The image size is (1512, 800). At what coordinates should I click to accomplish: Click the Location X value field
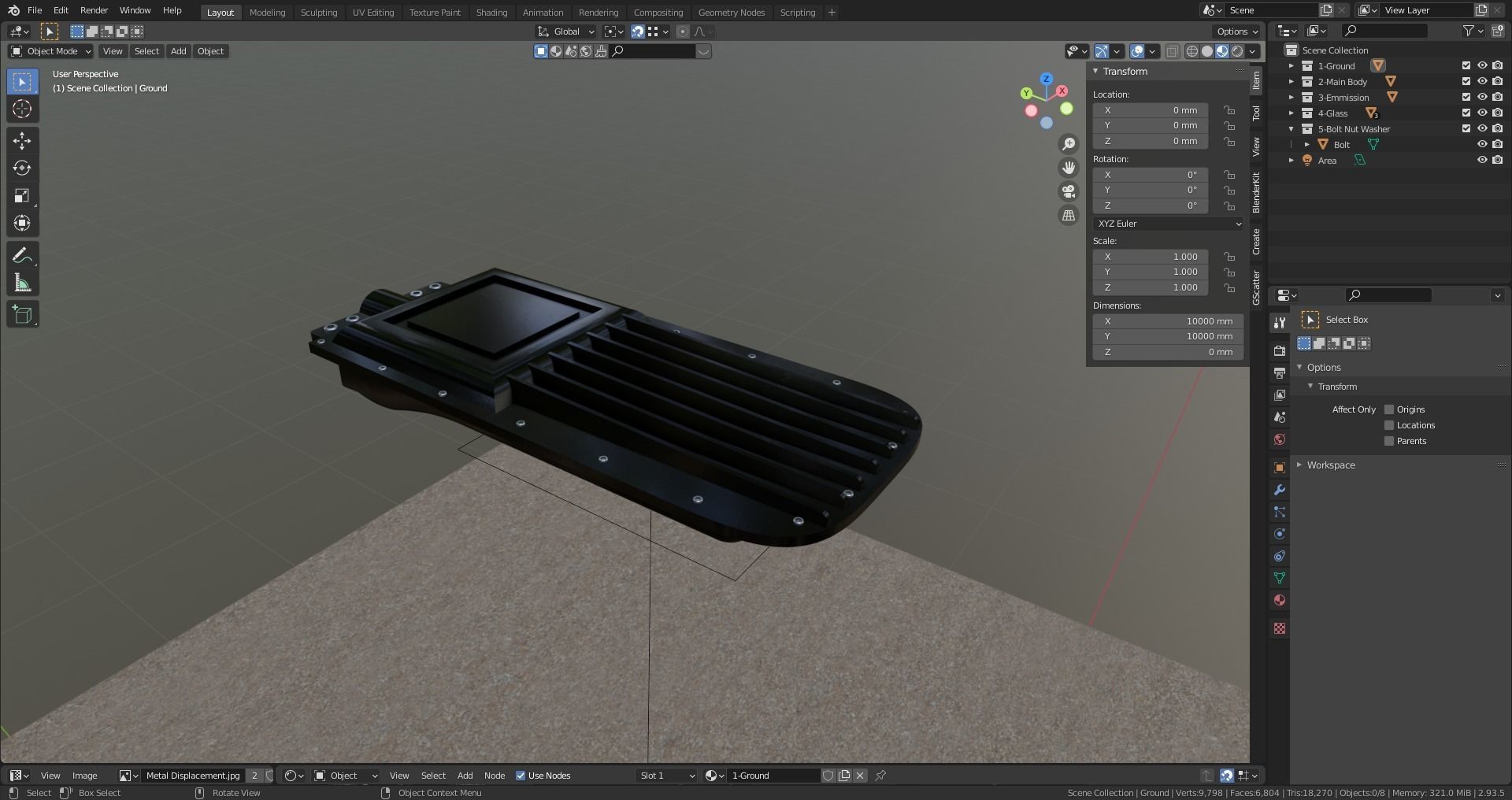pyautogui.click(x=1151, y=110)
